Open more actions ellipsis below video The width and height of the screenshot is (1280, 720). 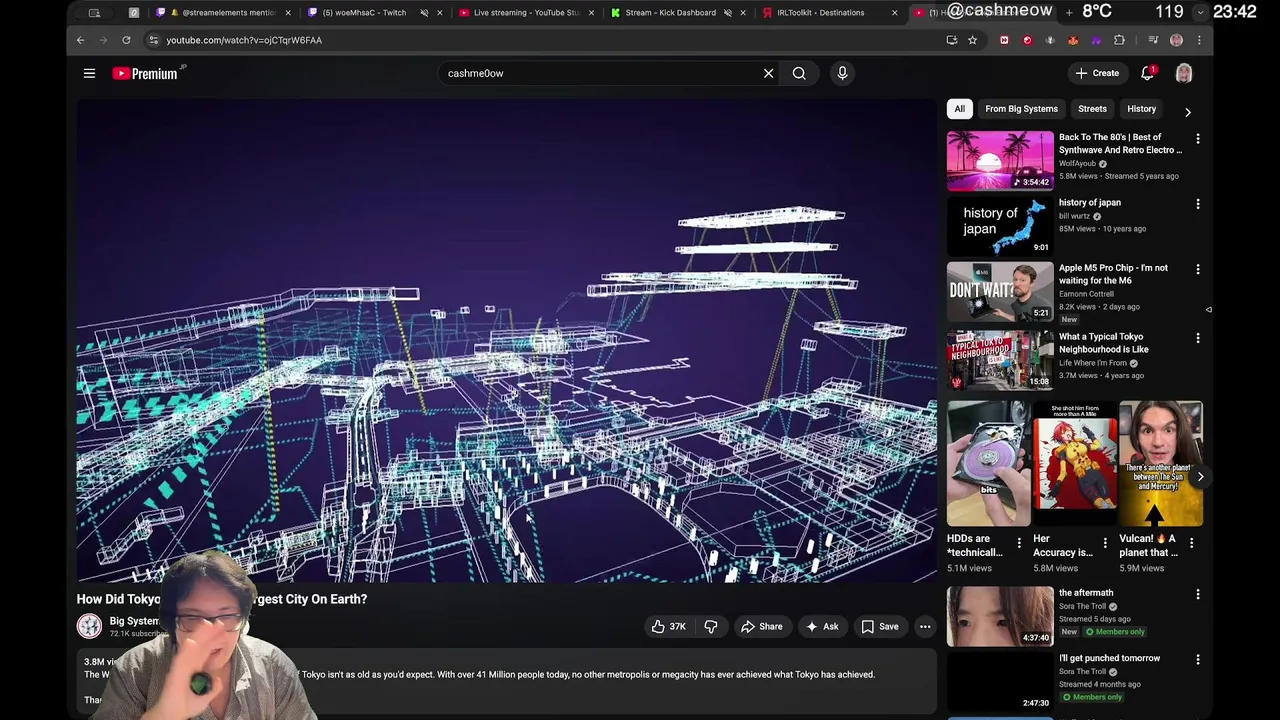coord(925,627)
